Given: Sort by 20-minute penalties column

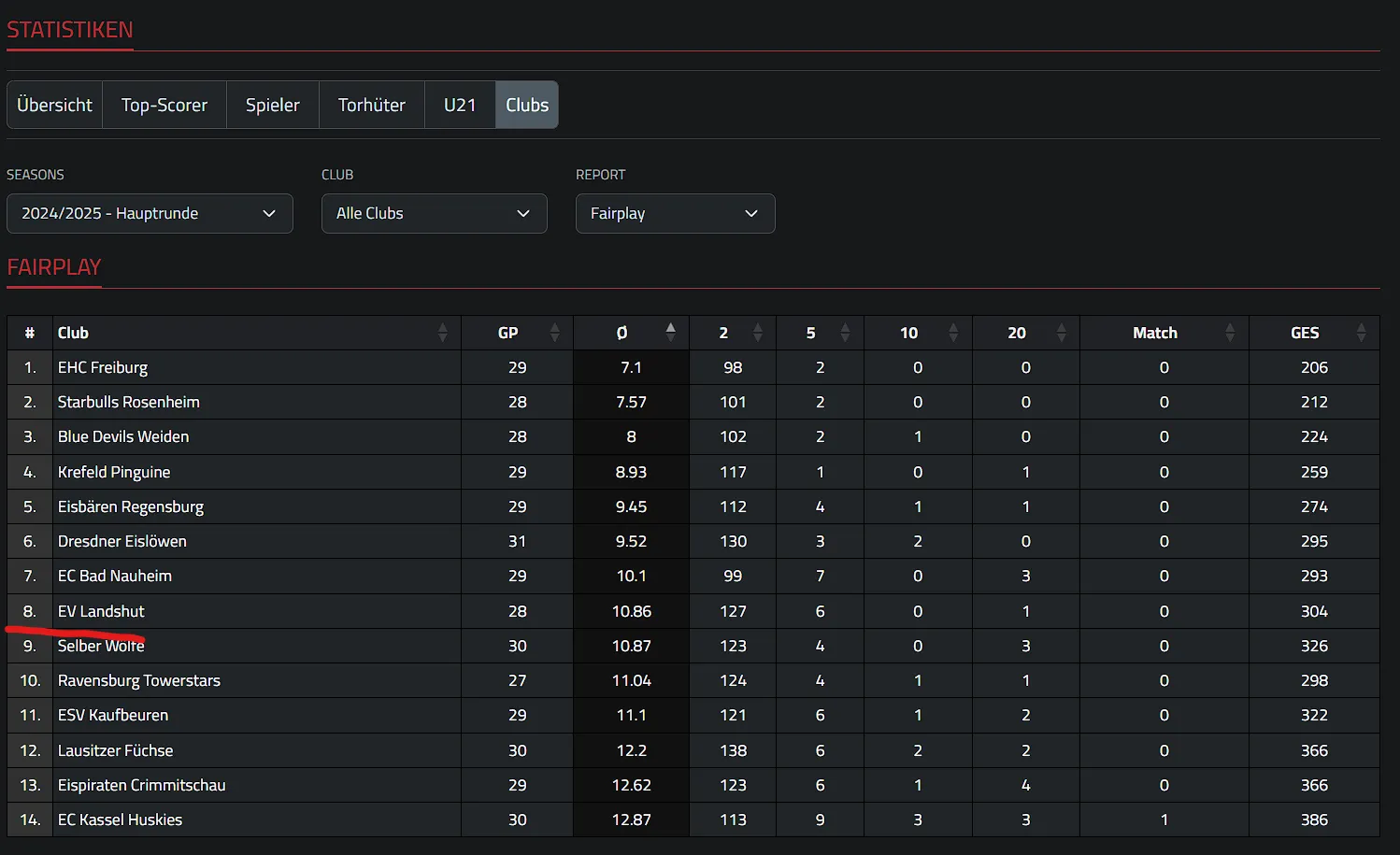Looking at the screenshot, I should [1061, 333].
